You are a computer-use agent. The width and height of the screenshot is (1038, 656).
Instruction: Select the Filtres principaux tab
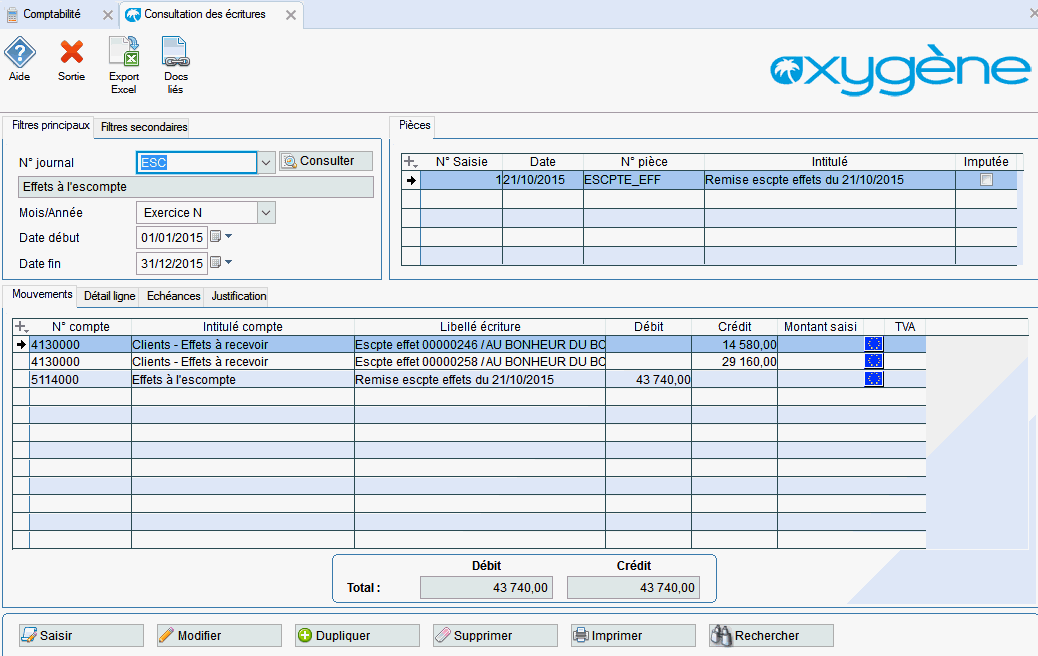coord(50,125)
